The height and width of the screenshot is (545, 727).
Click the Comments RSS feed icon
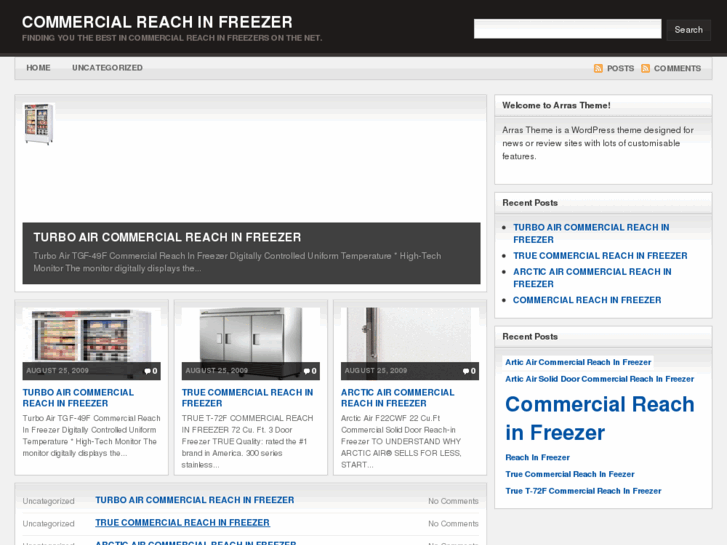(x=645, y=69)
